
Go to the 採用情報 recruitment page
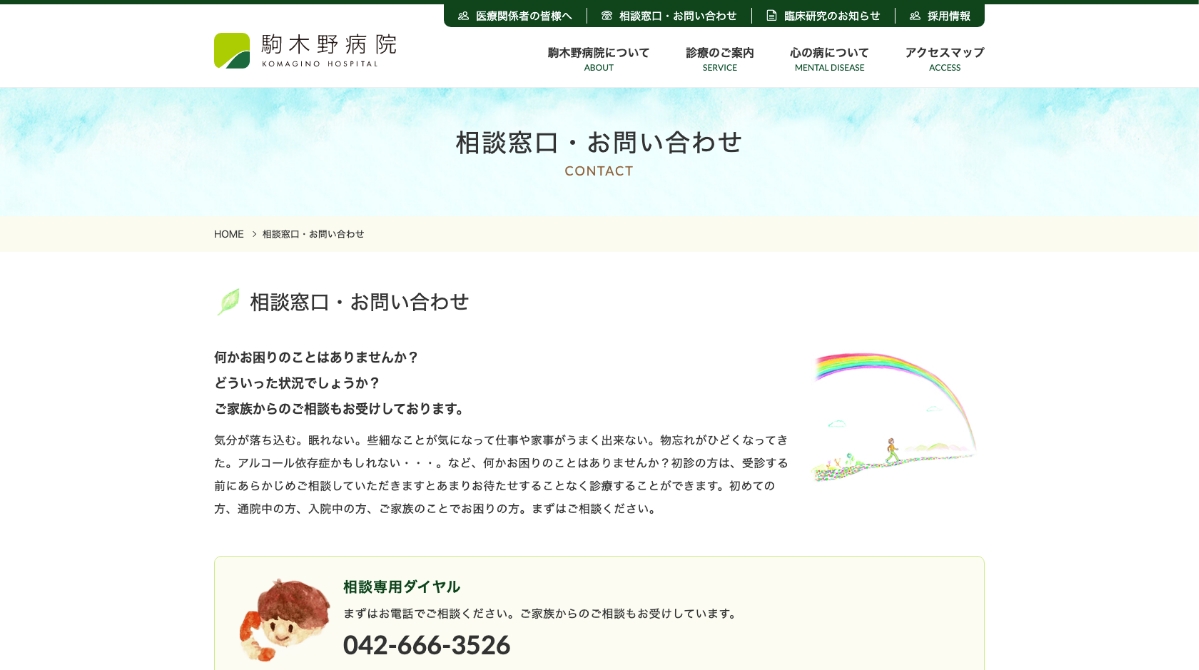(948, 16)
